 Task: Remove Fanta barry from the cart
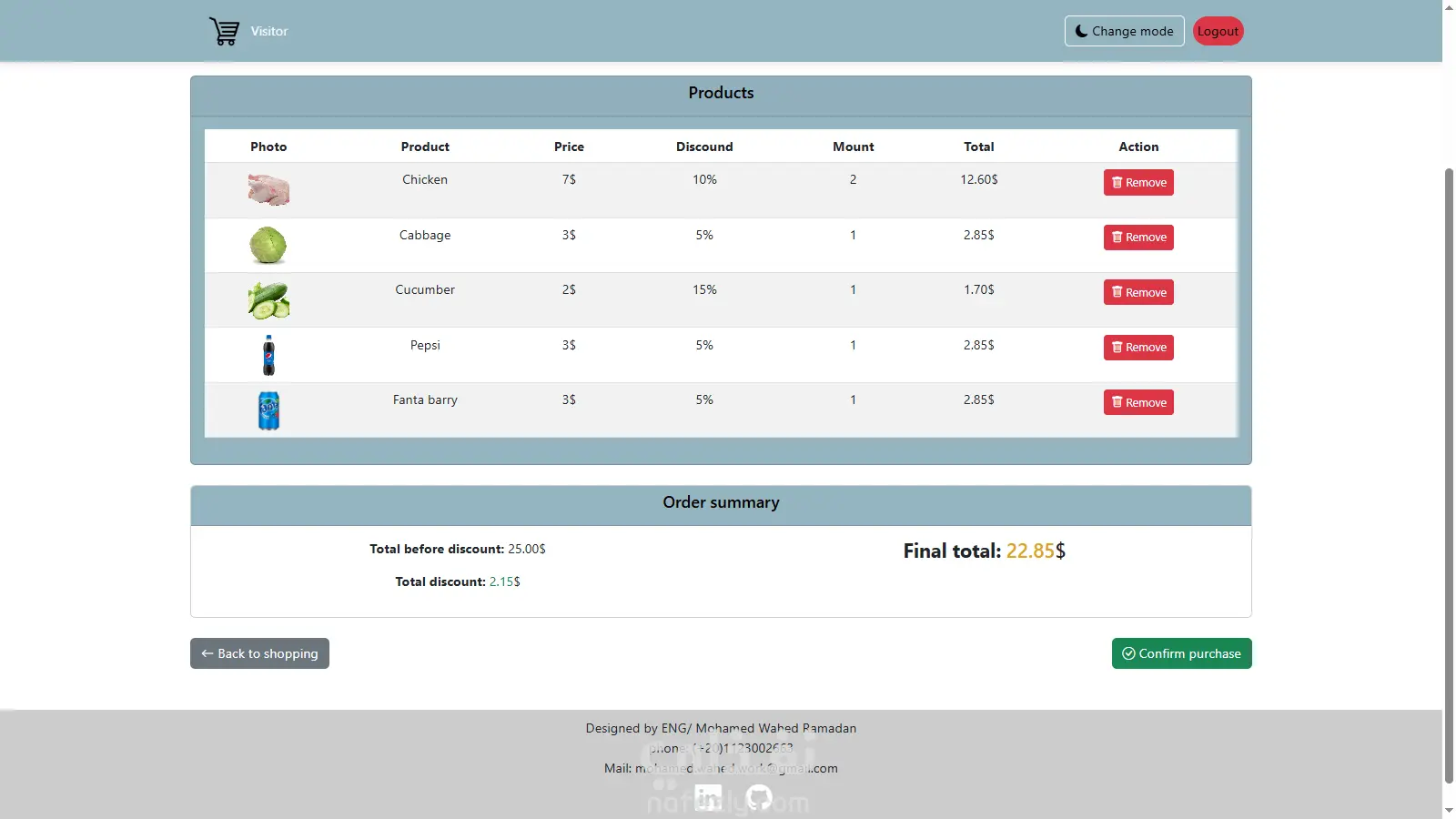click(1138, 402)
